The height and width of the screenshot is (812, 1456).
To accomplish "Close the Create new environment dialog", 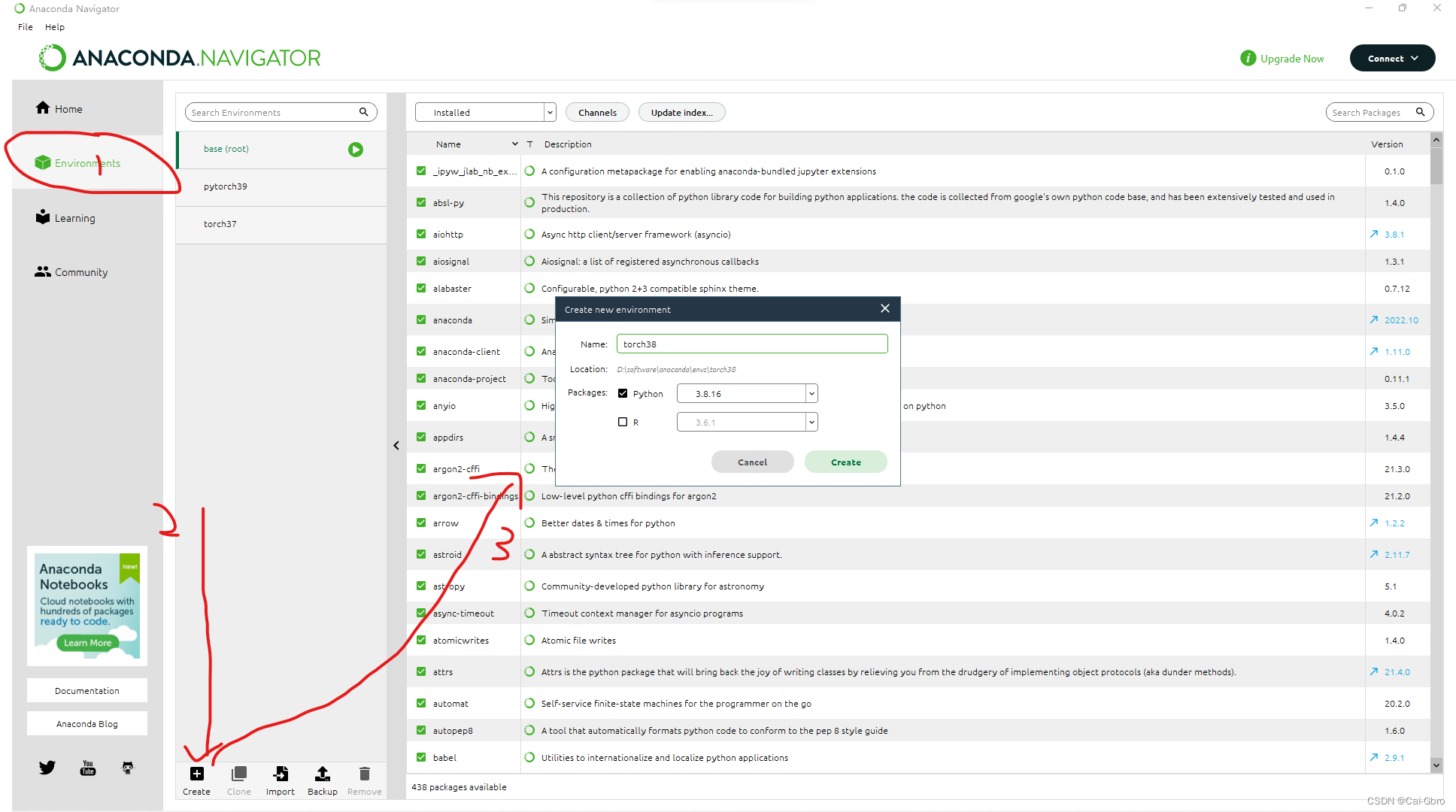I will coord(885,308).
